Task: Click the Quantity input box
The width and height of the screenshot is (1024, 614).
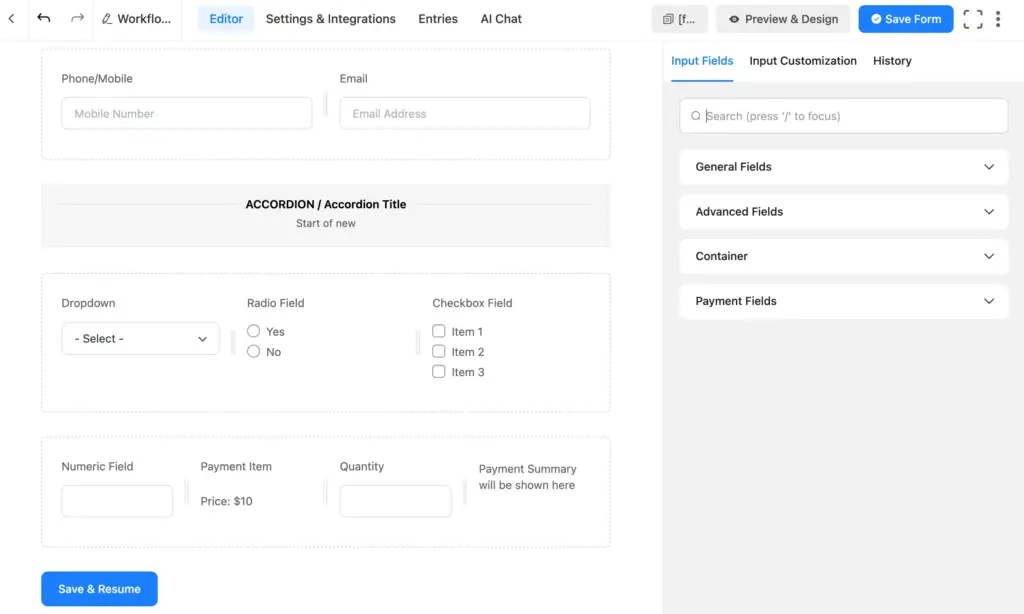Action: pos(395,501)
